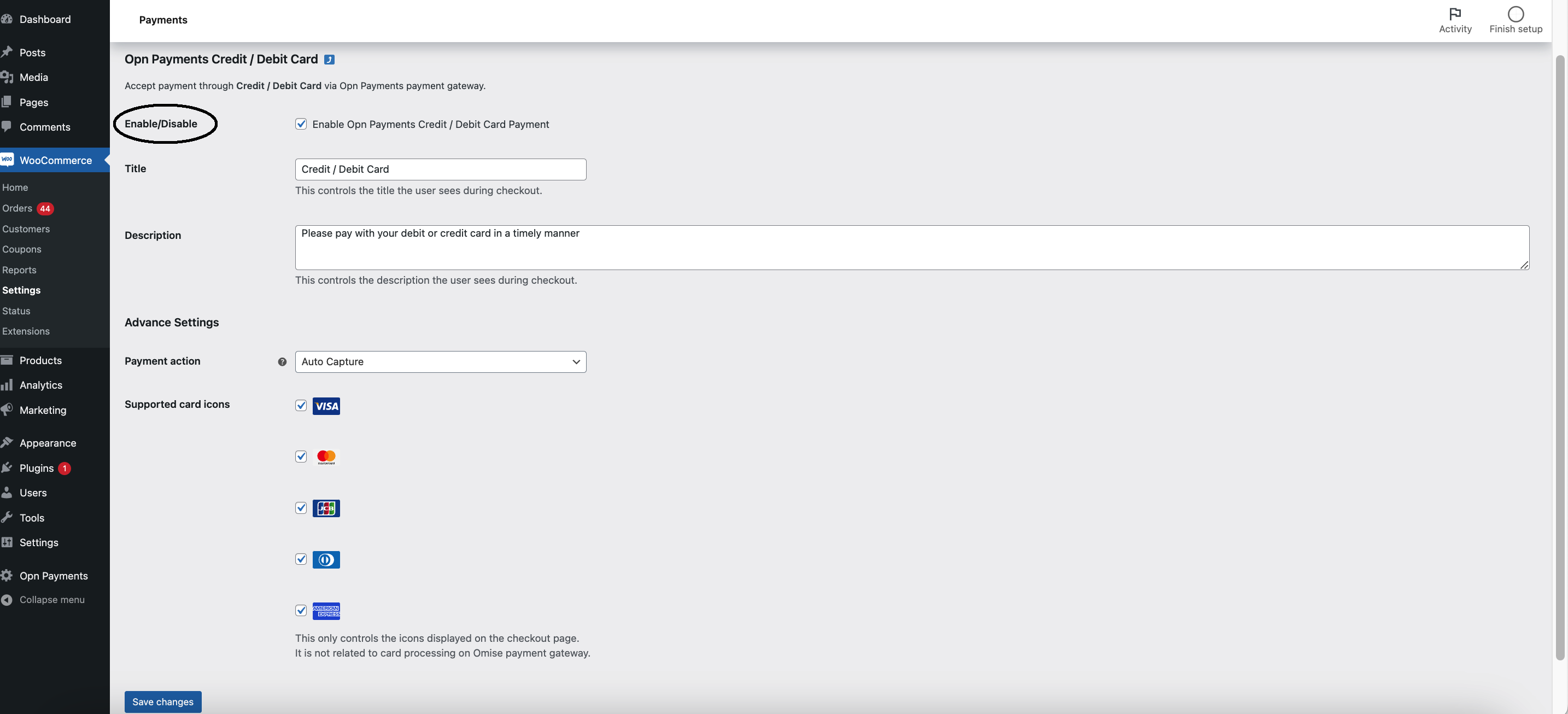Switch to the Settings page under WooCommerce
The width and height of the screenshot is (1568, 714).
pos(21,290)
